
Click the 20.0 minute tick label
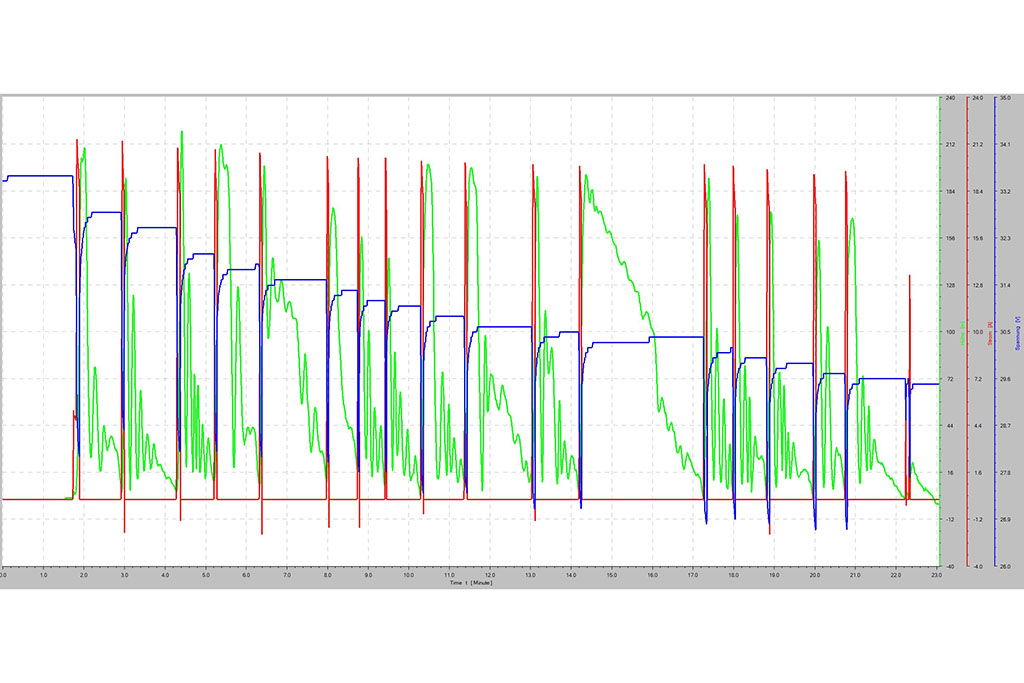814,575
